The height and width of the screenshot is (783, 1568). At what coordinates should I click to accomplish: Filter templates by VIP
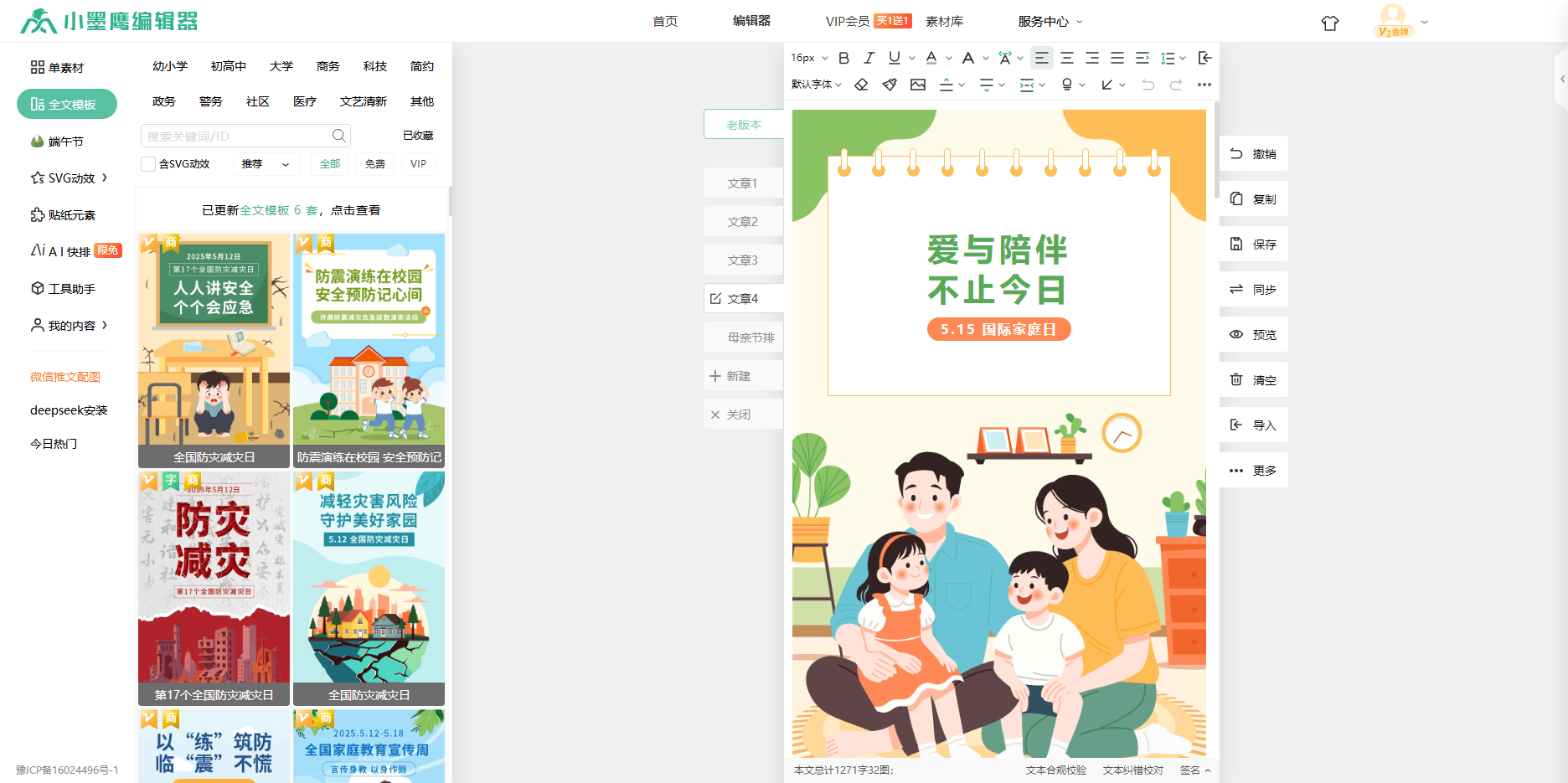point(418,164)
